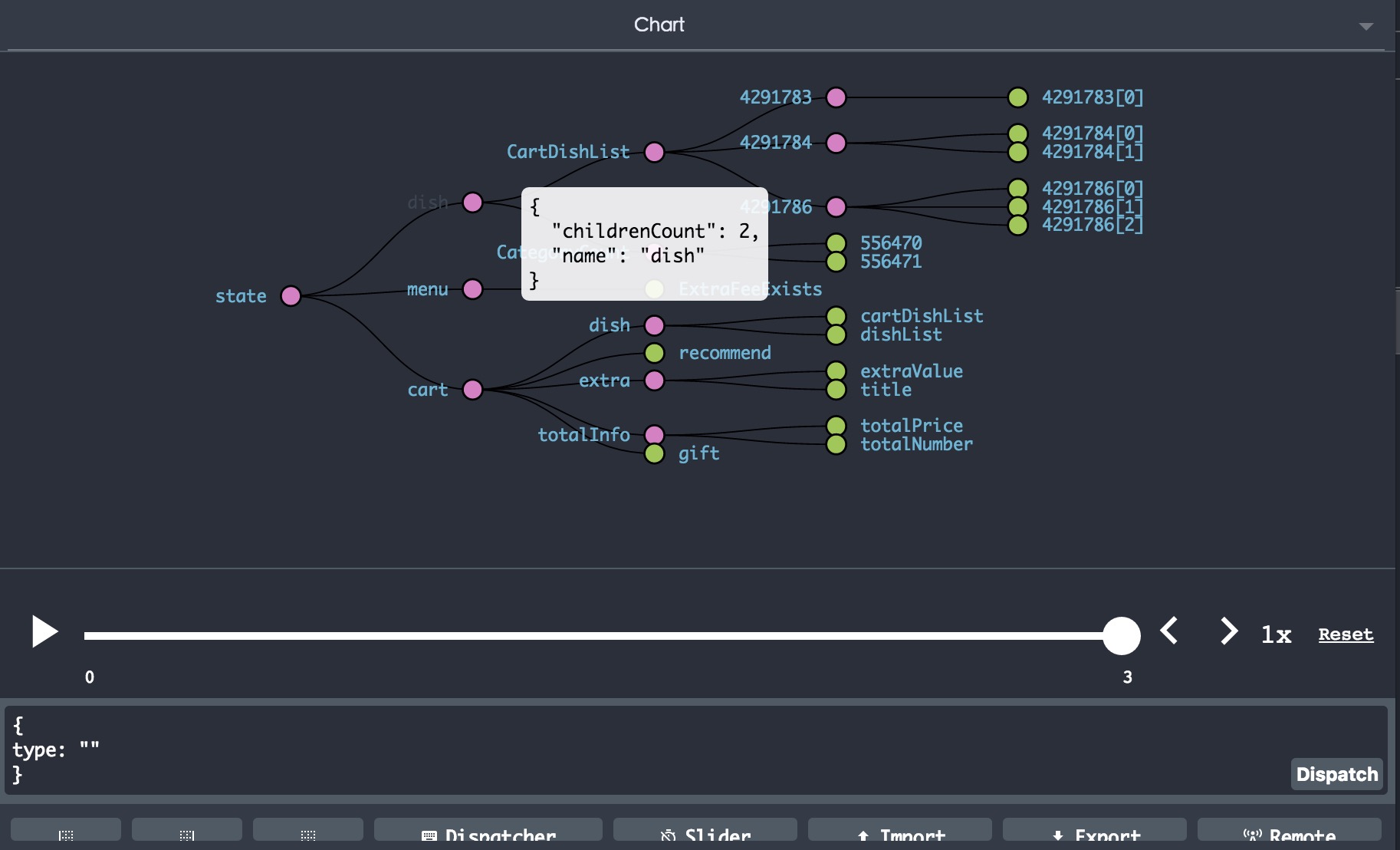Select the recommend leaf node
This screenshot has width=1400, height=850.
tap(654, 353)
